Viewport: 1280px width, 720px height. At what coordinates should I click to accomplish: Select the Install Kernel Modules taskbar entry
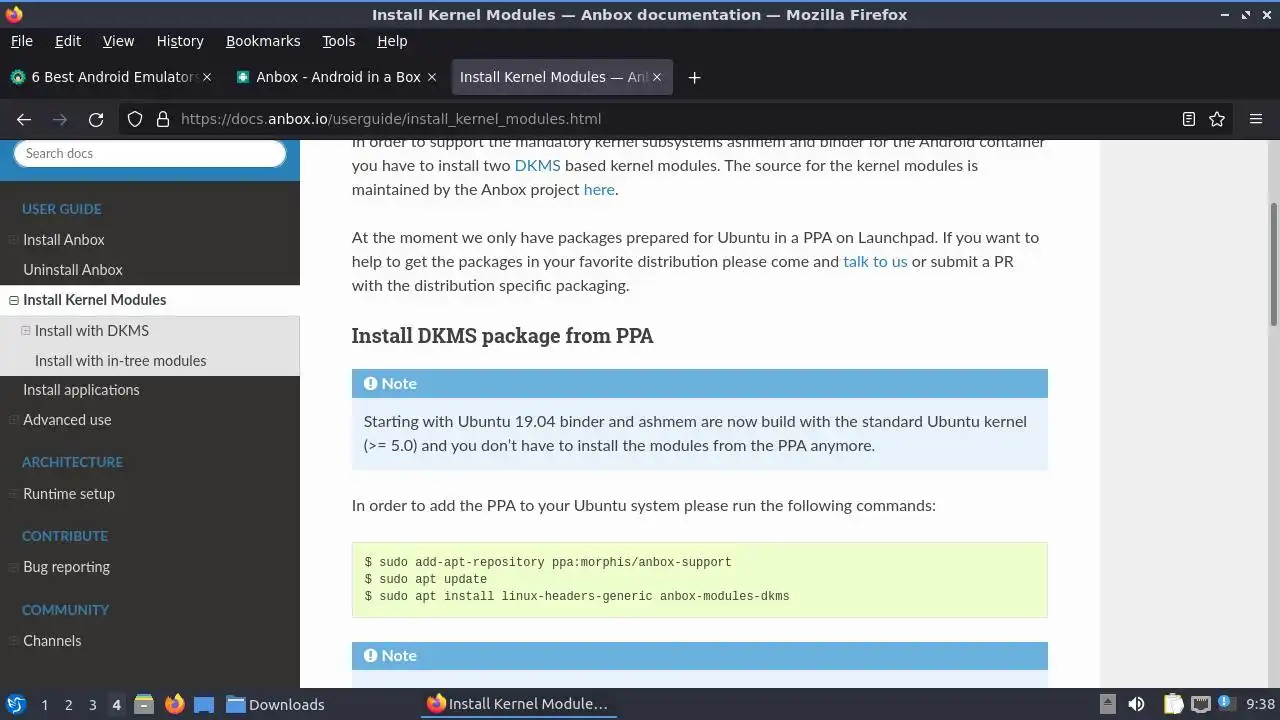[517, 704]
